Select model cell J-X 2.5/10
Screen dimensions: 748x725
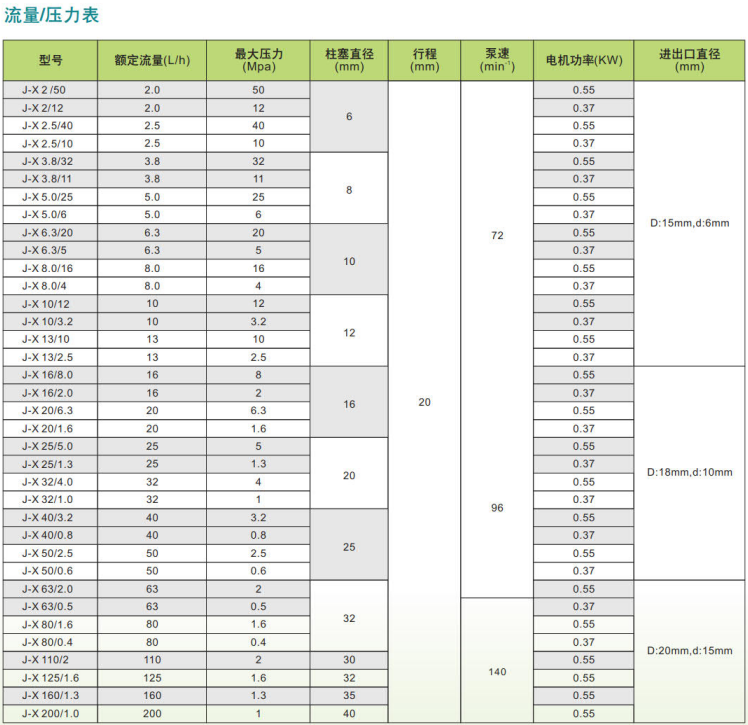[x=51, y=144]
